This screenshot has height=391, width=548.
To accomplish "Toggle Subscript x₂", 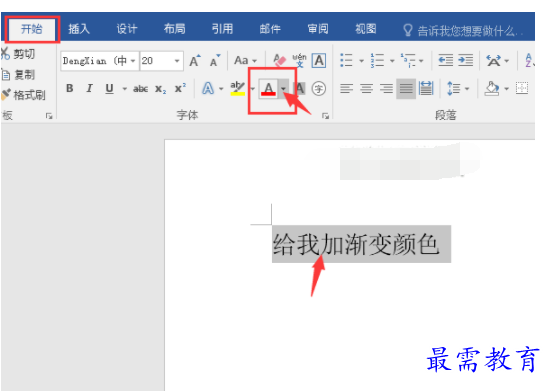I will (x=160, y=89).
